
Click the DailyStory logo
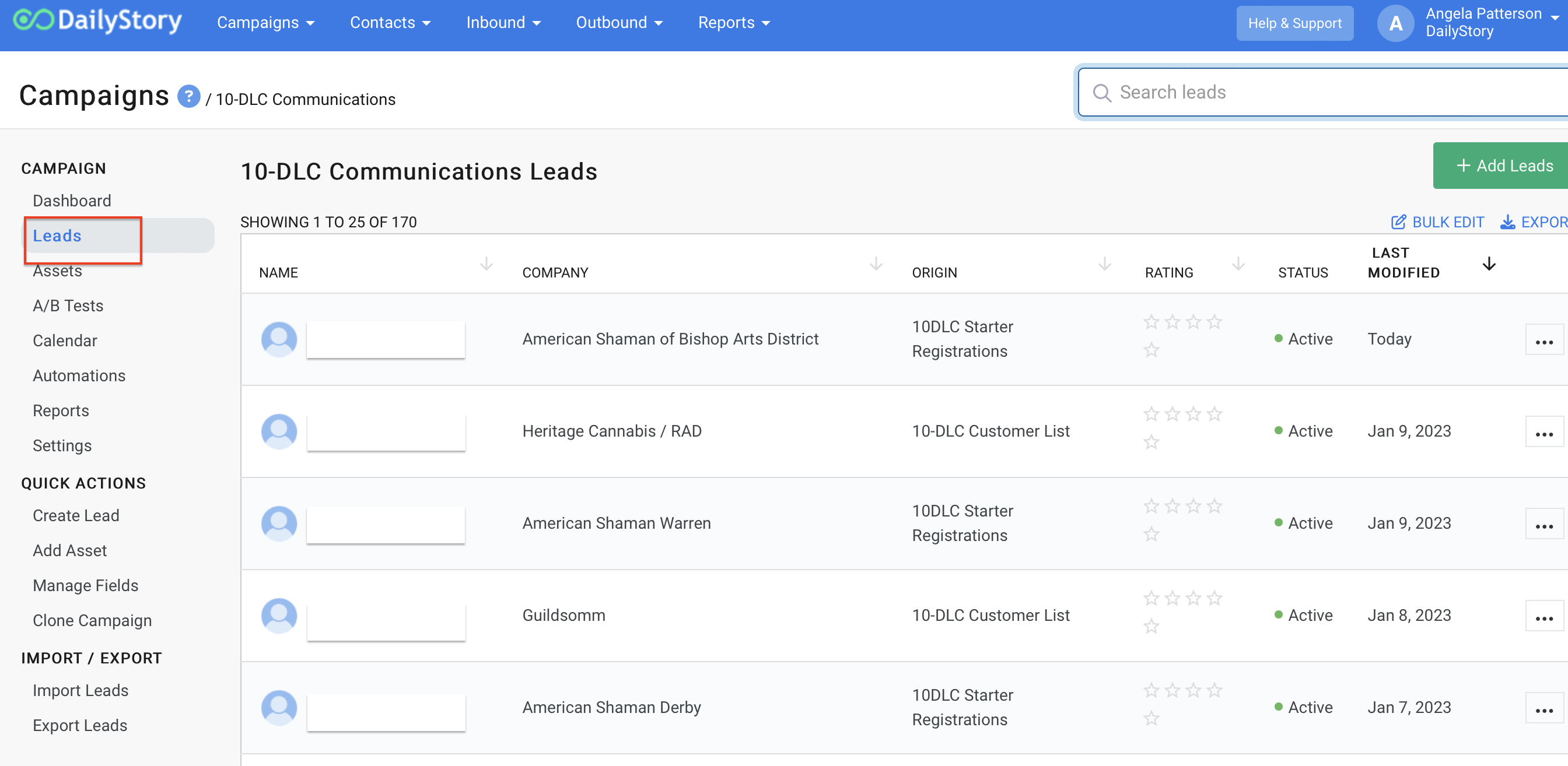97,22
